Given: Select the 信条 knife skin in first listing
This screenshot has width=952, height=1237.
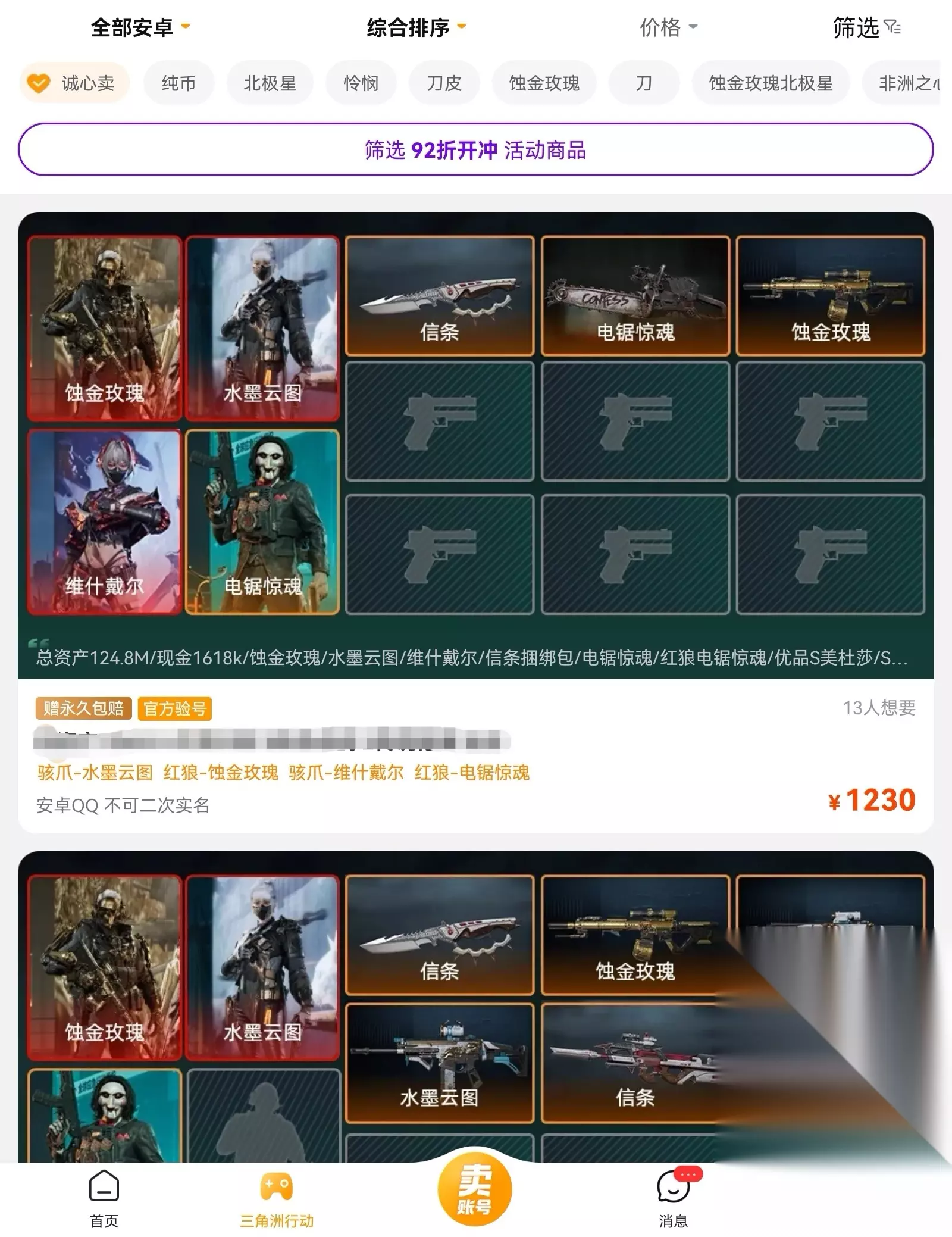Looking at the screenshot, I should point(440,296).
